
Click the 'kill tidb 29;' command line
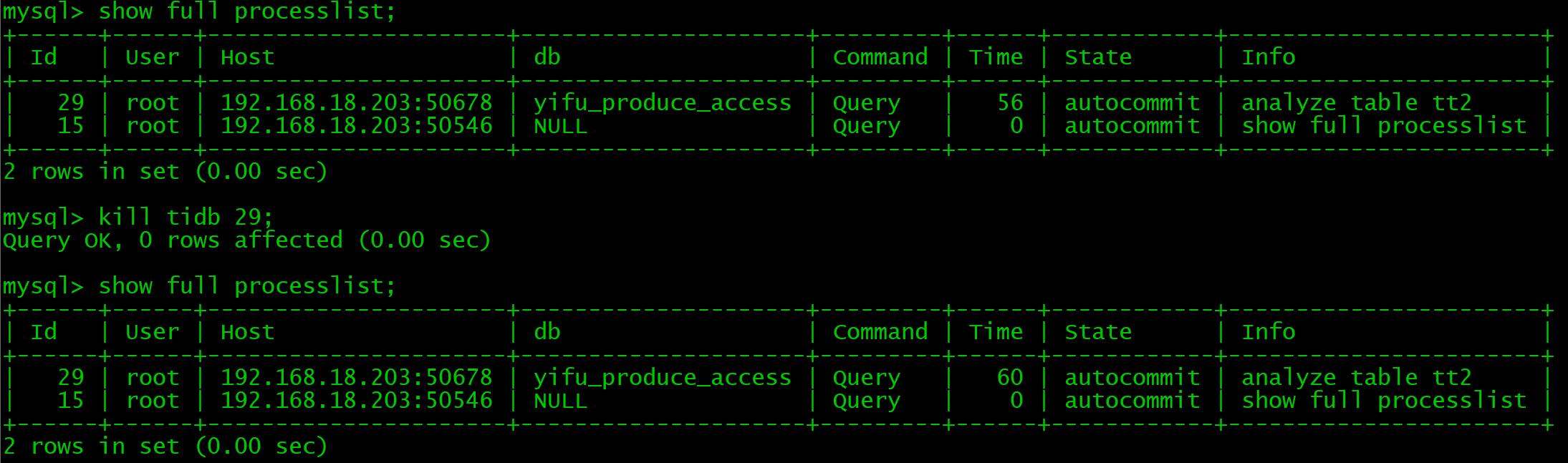click(185, 217)
